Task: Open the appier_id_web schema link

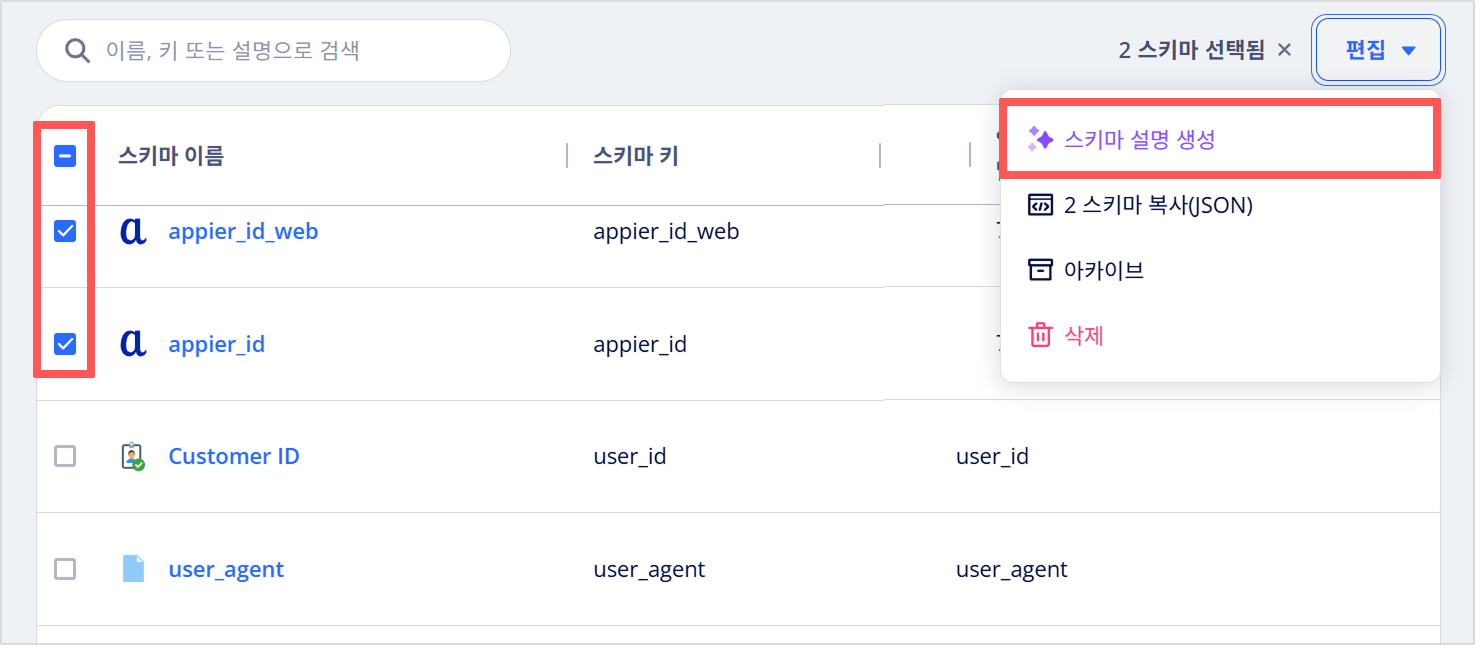Action: (x=243, y=232)
